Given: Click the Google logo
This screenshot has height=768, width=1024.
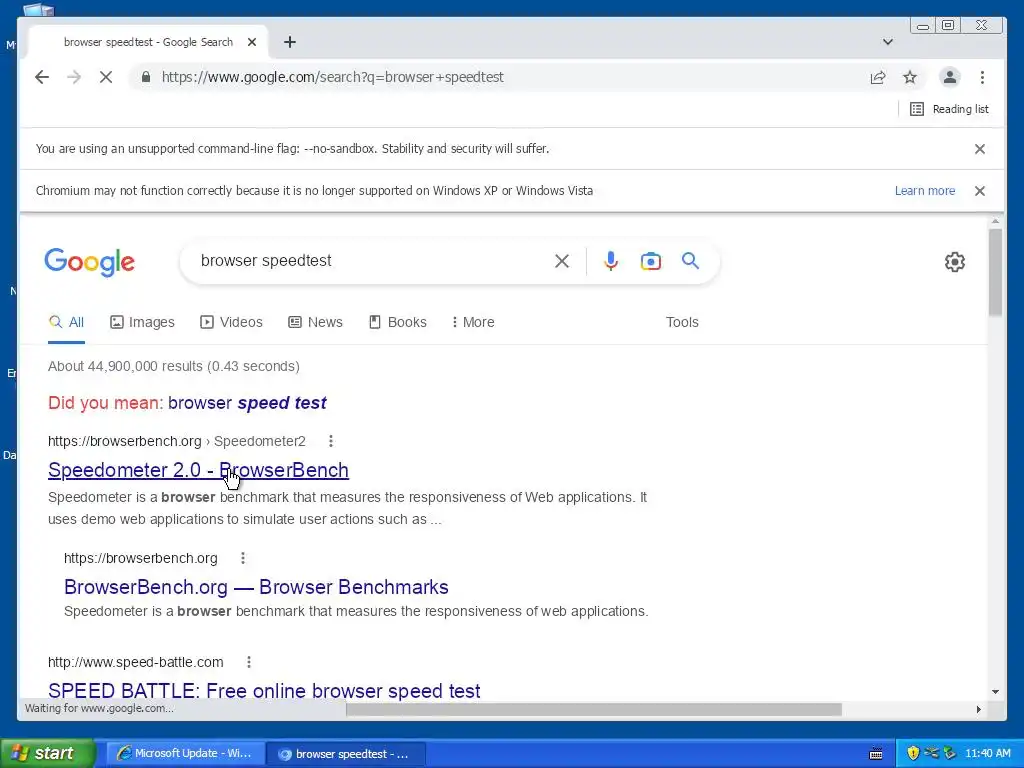Looking at the screenshot, I should [89, 262].
